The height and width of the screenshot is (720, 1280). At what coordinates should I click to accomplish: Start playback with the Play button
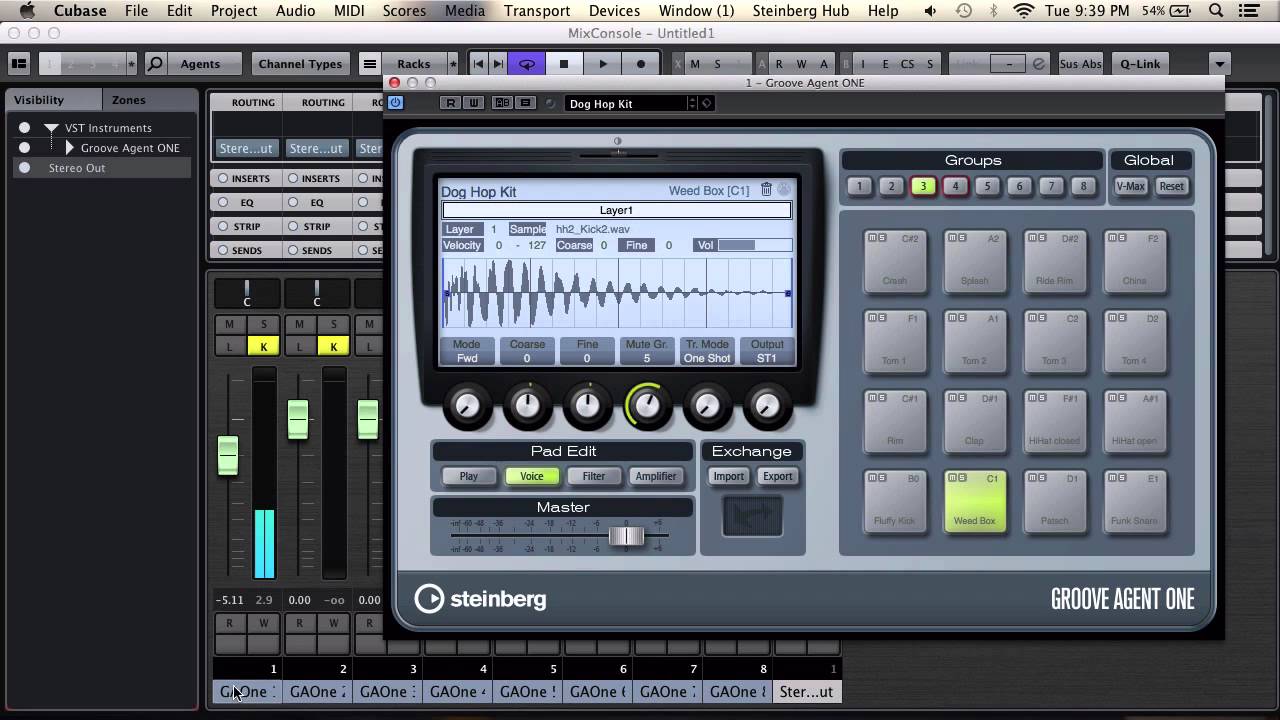(x=602, y=64)
